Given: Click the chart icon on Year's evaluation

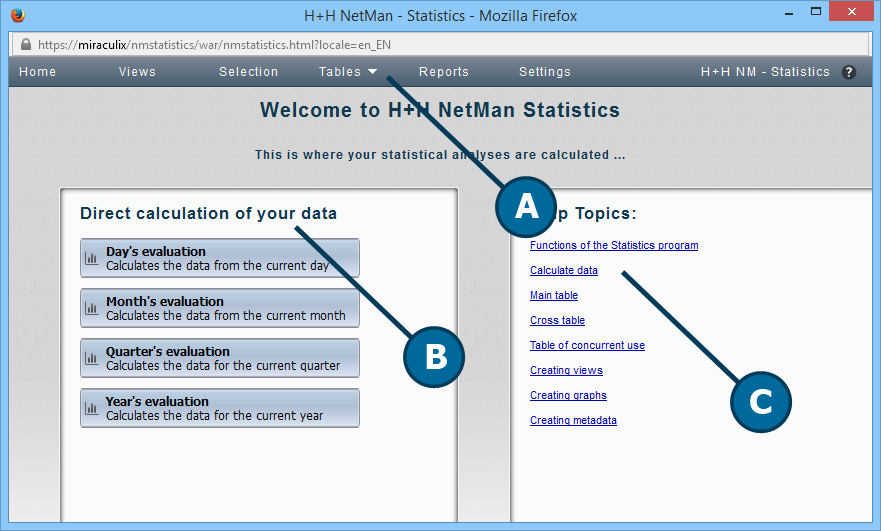Looking at the screenshot, I should [92, 409].
